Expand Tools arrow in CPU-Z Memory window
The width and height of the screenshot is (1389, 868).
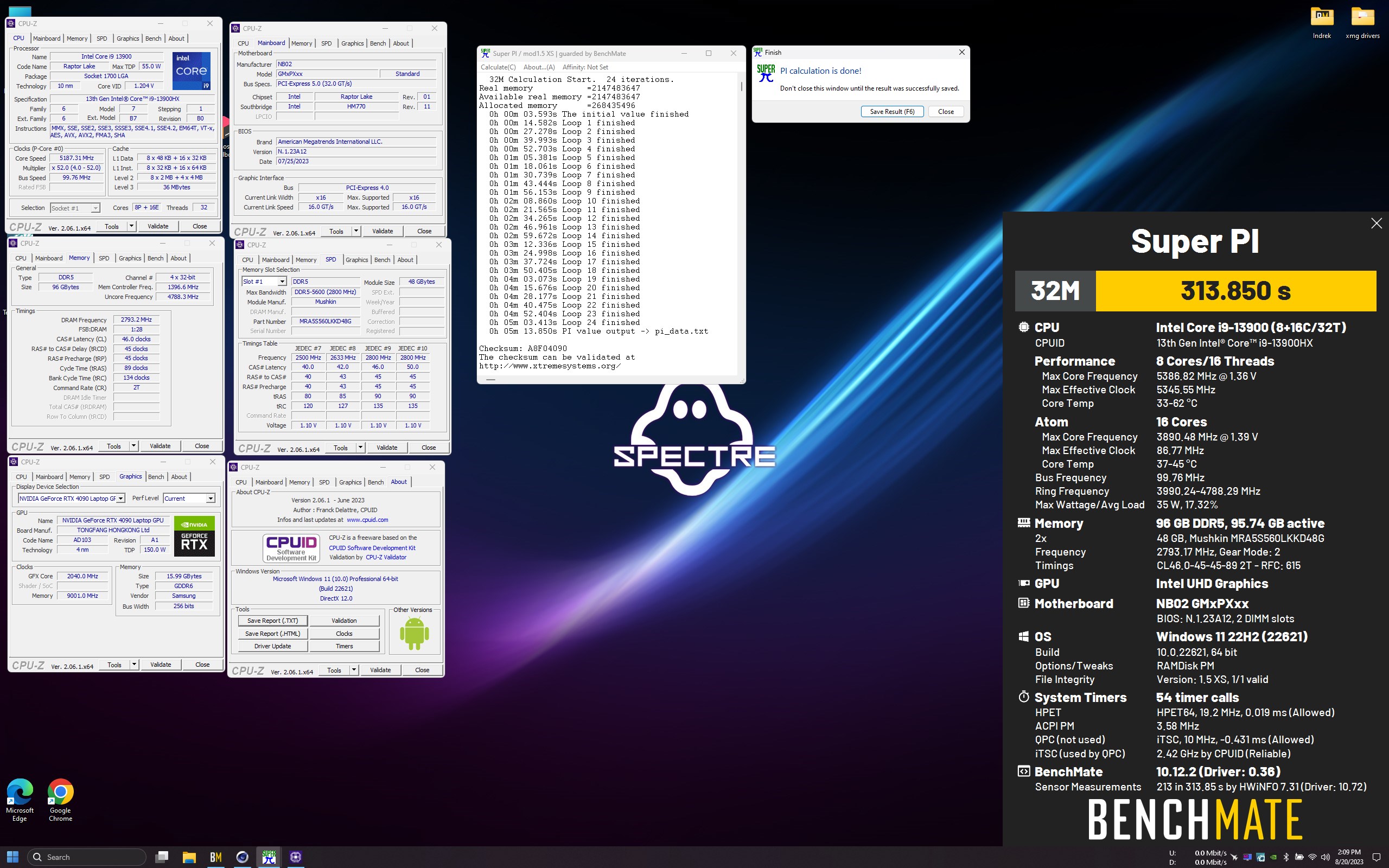pos(133,446)
